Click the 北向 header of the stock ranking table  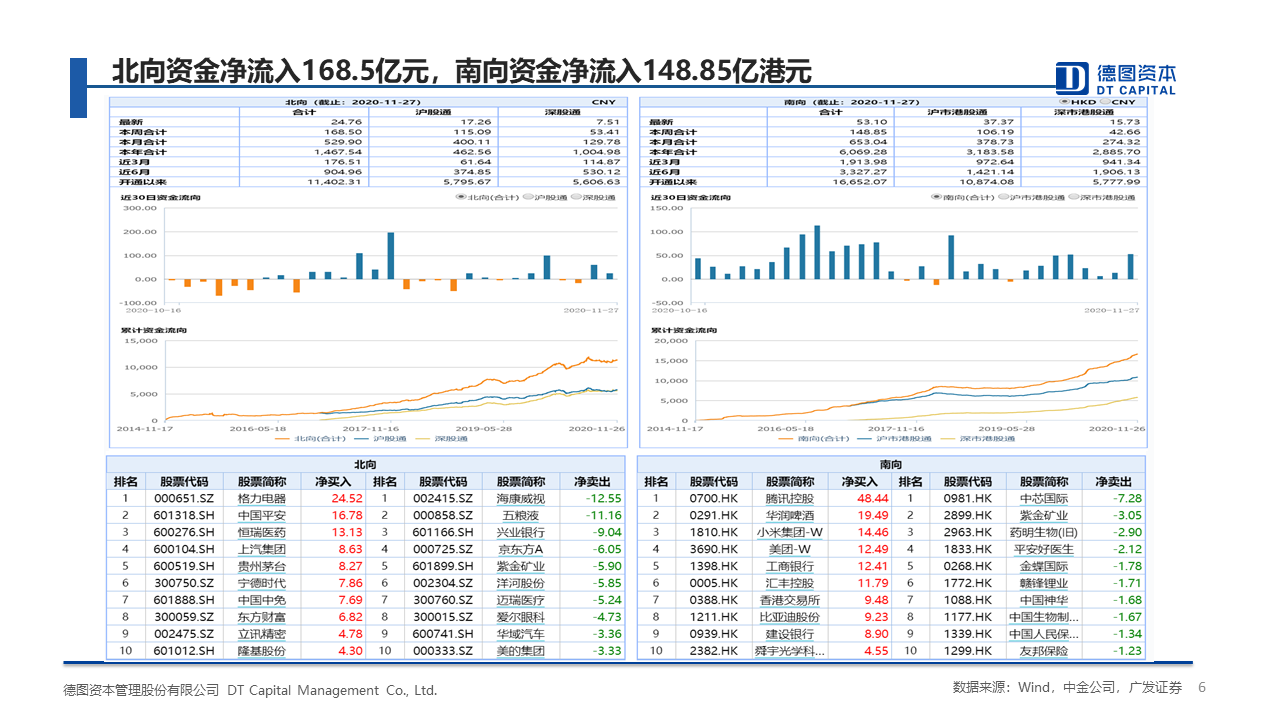point(366,465)
